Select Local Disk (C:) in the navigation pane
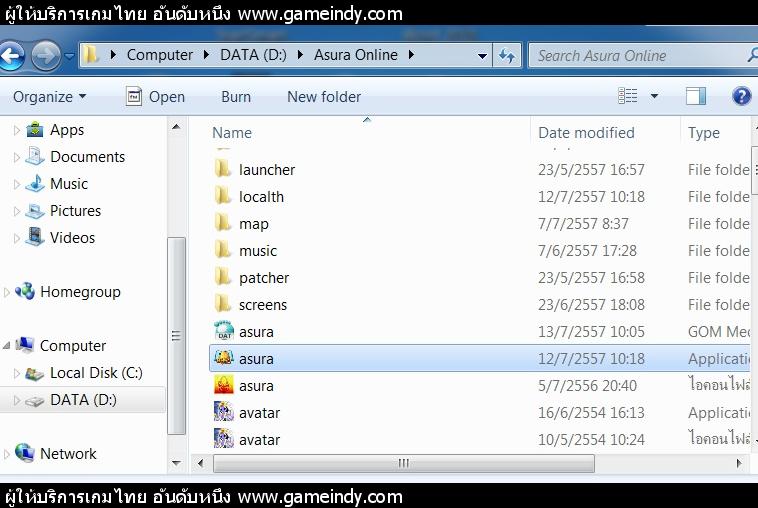Screen dimensions: 758x508 click(96, 373)
